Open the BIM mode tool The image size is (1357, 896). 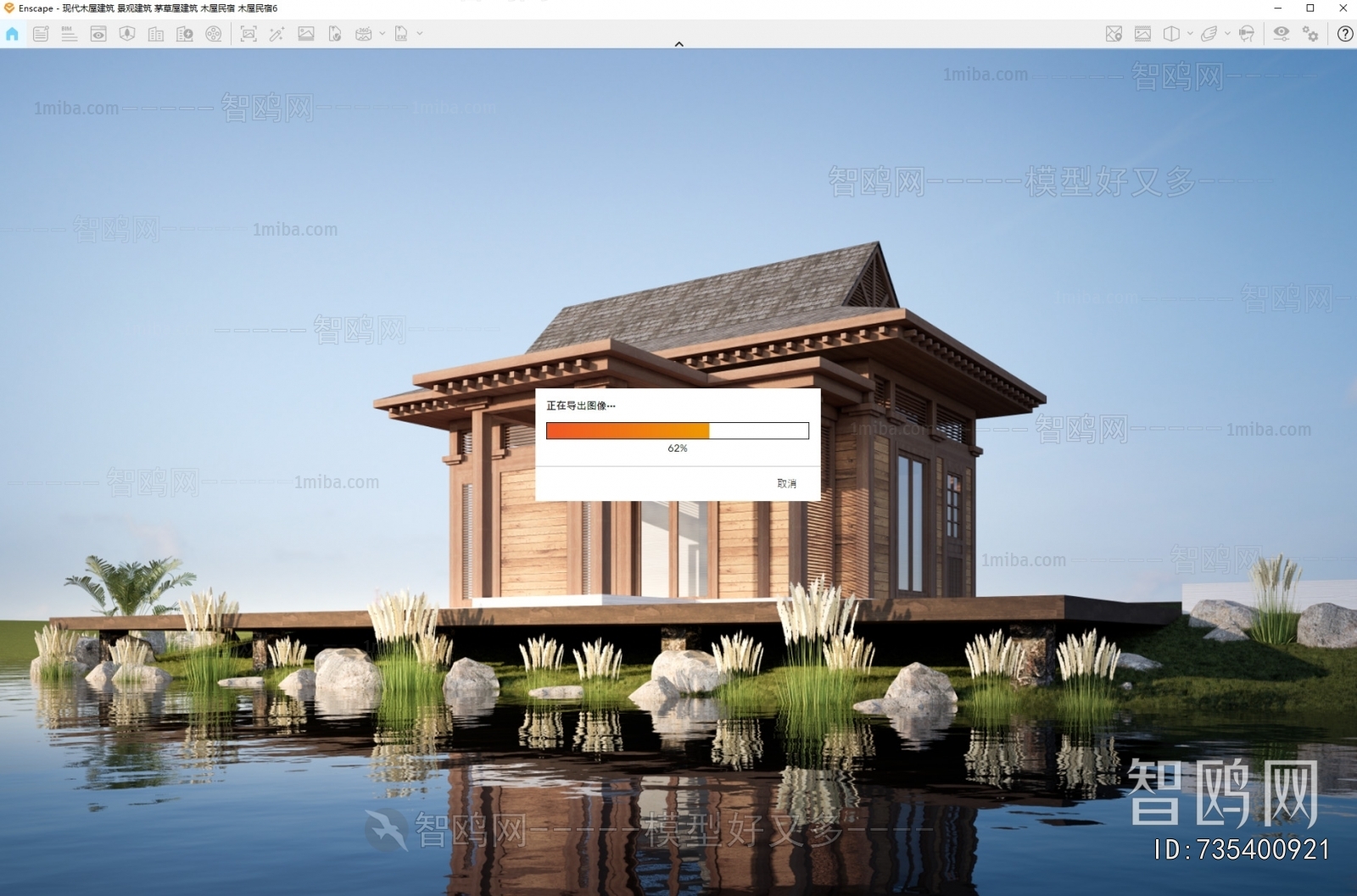69,34
